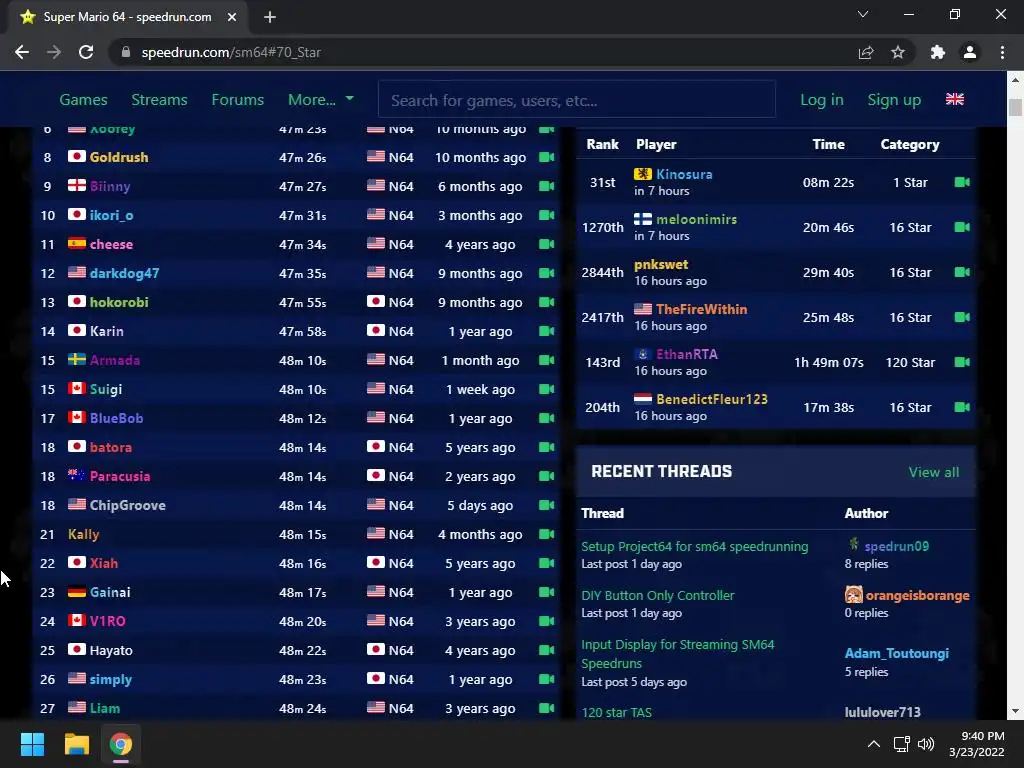This screenshot has width=1024, height=768.
Task: Click the browser address bar URL
Action: (231, 52)
